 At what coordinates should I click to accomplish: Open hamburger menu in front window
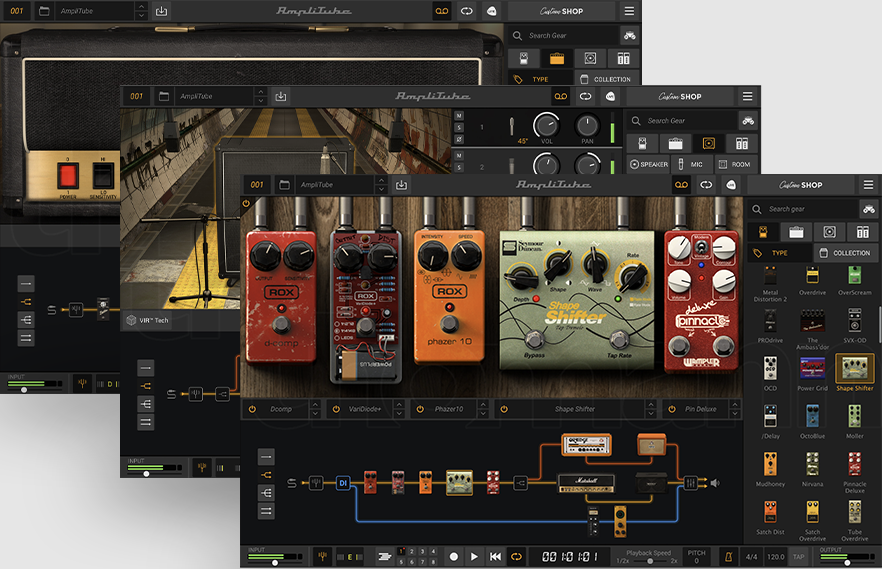pos(868,185)
